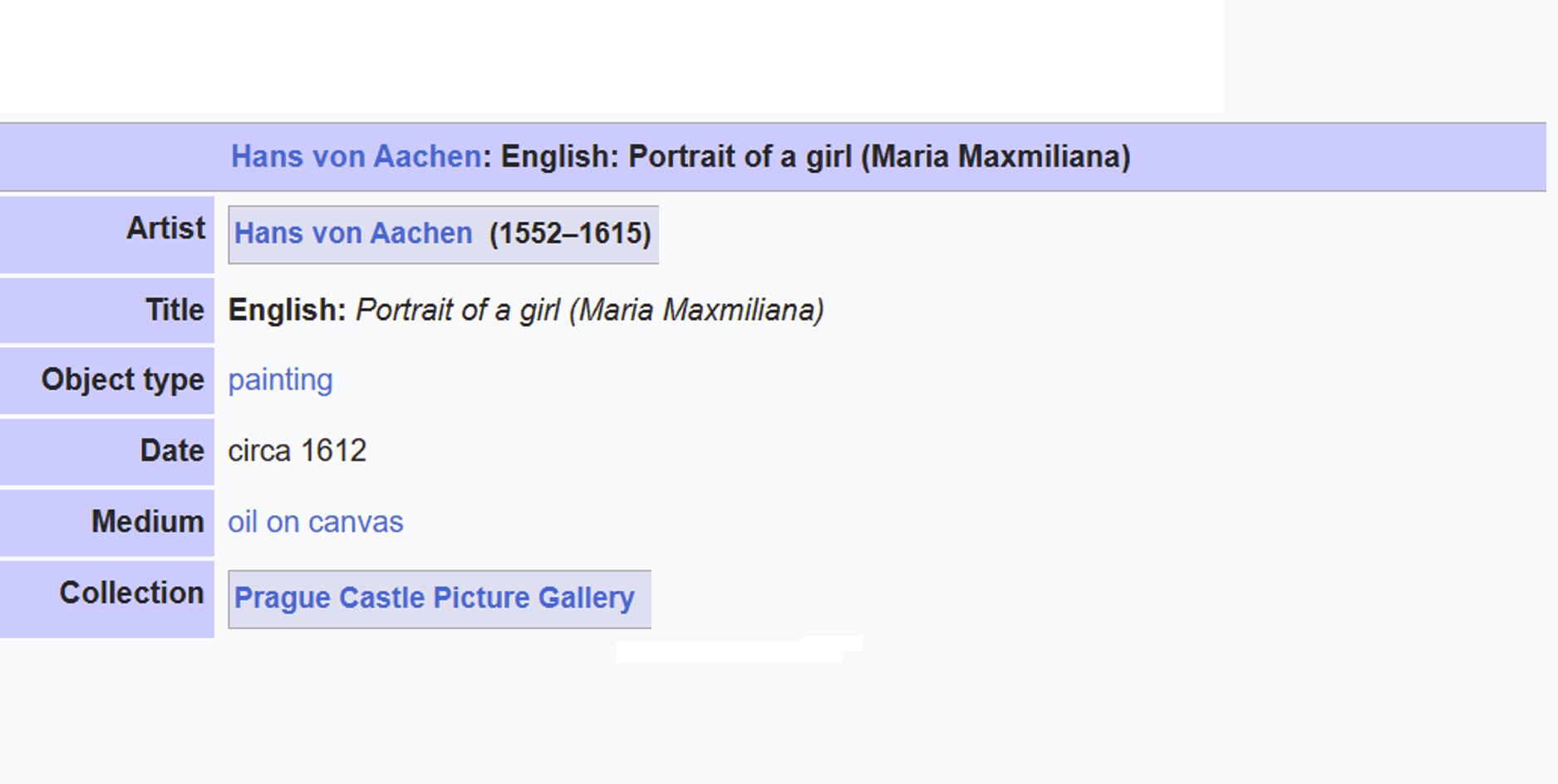This screenshot has width=1558, height=784.
Task: Select the Date row label
Action: point(172,450)
